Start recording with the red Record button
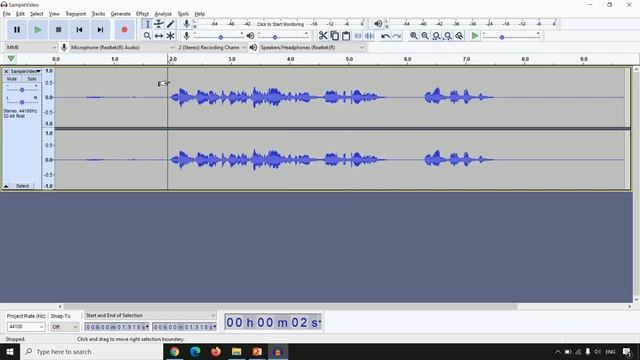640x360 pixels. 124,30
